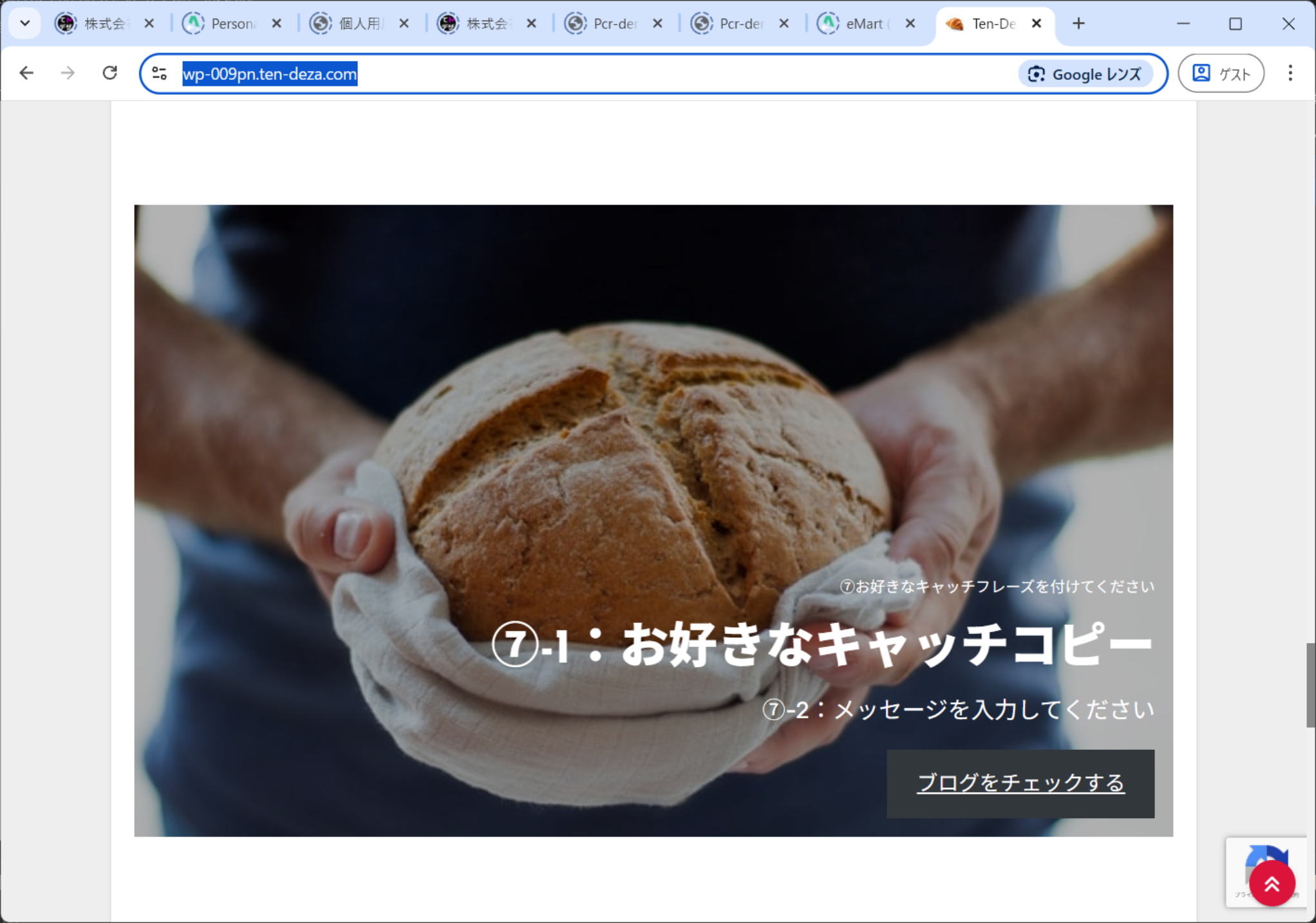Open the ゲスト profile menu
This screenshot has width=1316, height=923.
(1221, 73)
